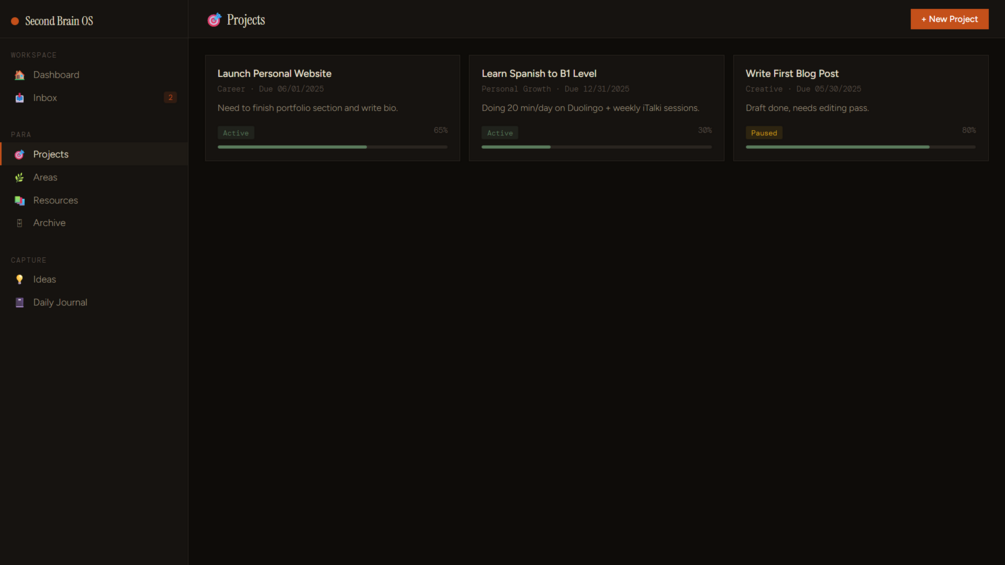Open the Daily Journal notebook icon
Image resolution: width=1005 pixels, height=565 pixels.
[19, 302]
